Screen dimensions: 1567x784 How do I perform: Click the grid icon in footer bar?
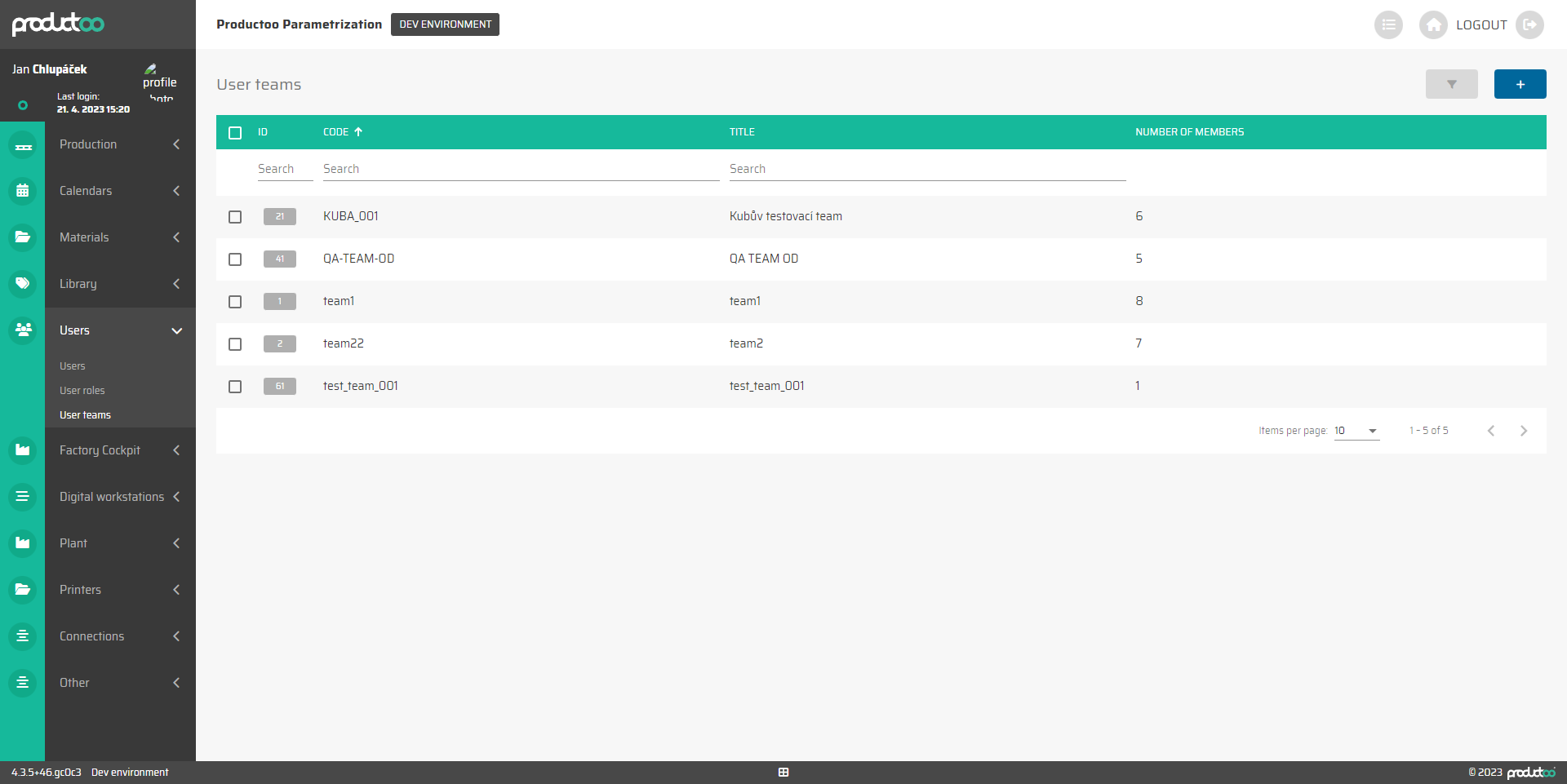pyautogui.click(x=783, y=773)
